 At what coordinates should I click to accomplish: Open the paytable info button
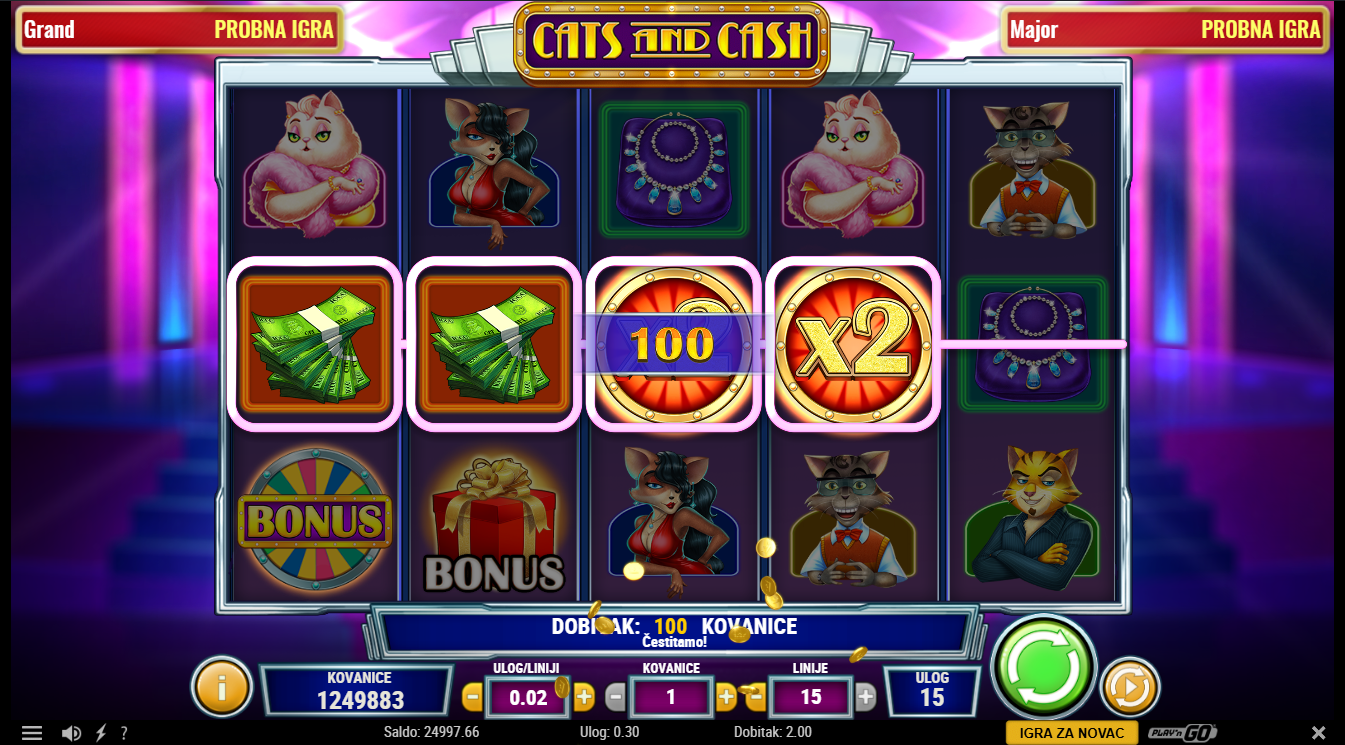click(221, 686)
